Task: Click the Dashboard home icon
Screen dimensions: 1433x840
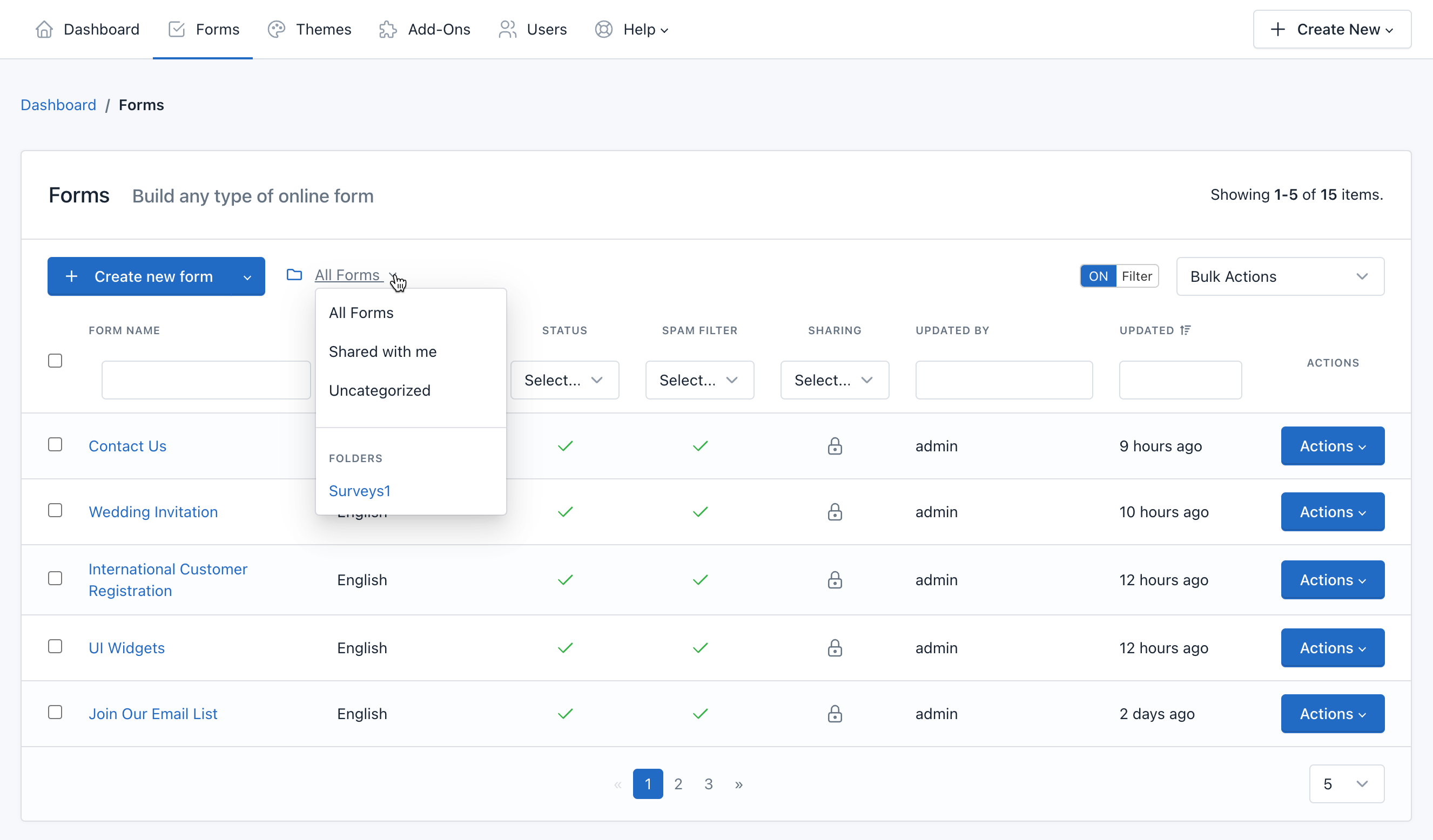Action: 44,29
